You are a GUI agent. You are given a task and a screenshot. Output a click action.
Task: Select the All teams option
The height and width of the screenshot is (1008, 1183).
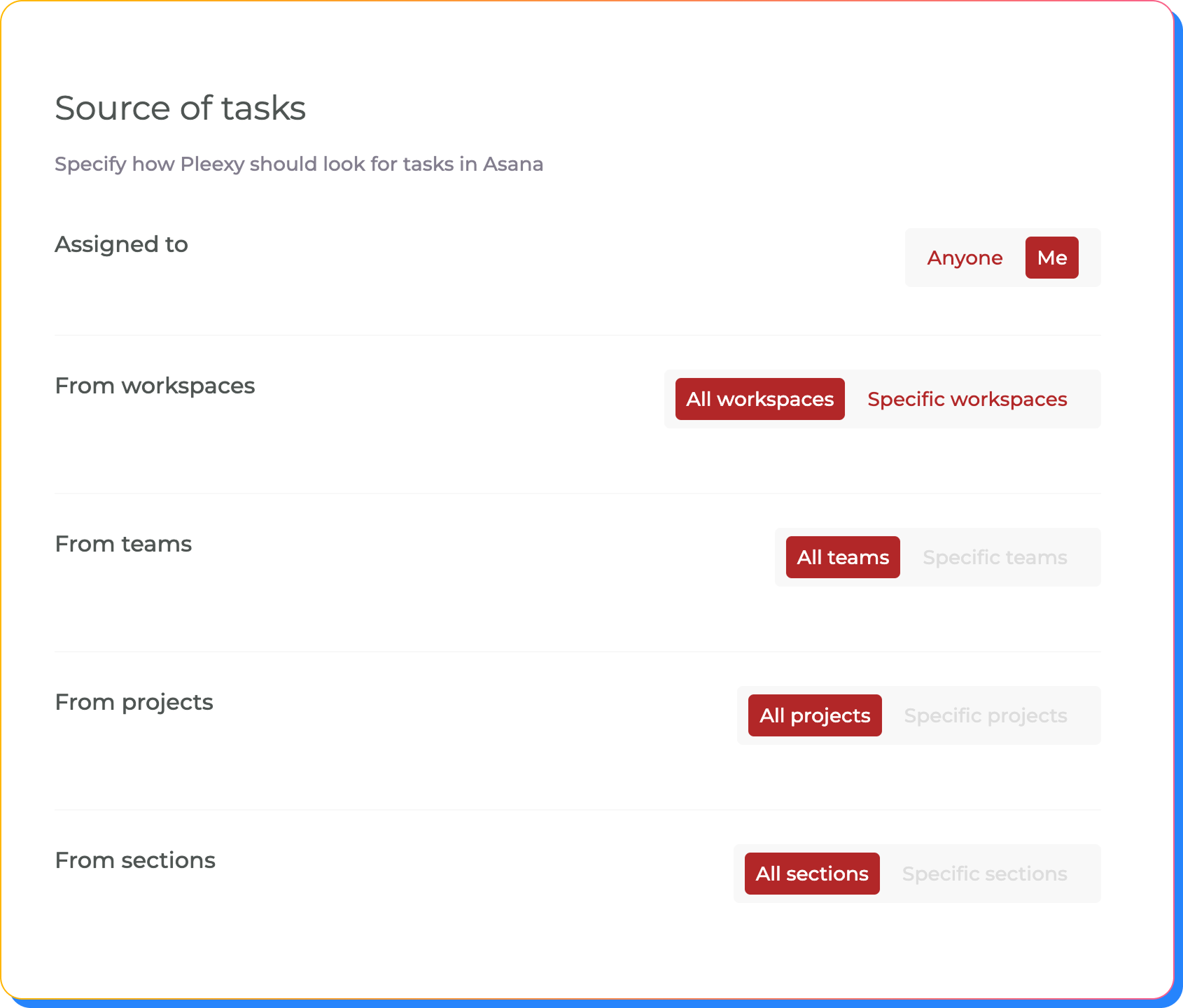click(x=843, y=557)
